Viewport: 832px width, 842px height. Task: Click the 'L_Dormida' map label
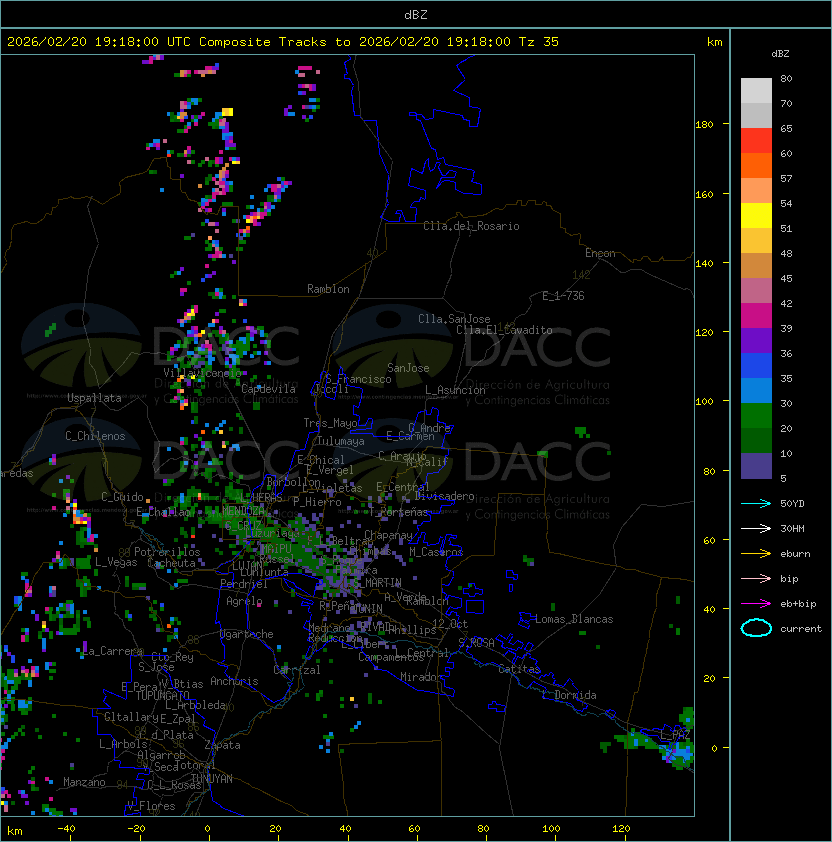pos(569,695)
